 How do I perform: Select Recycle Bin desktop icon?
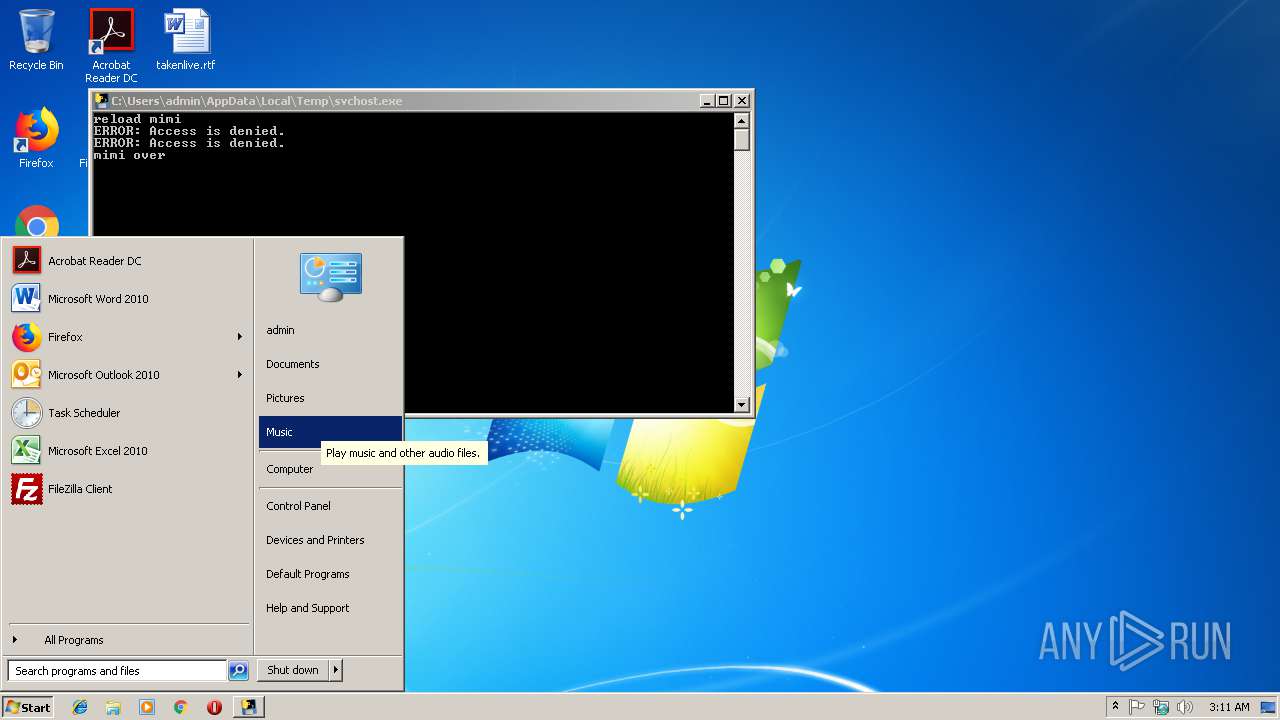[36, 40]
